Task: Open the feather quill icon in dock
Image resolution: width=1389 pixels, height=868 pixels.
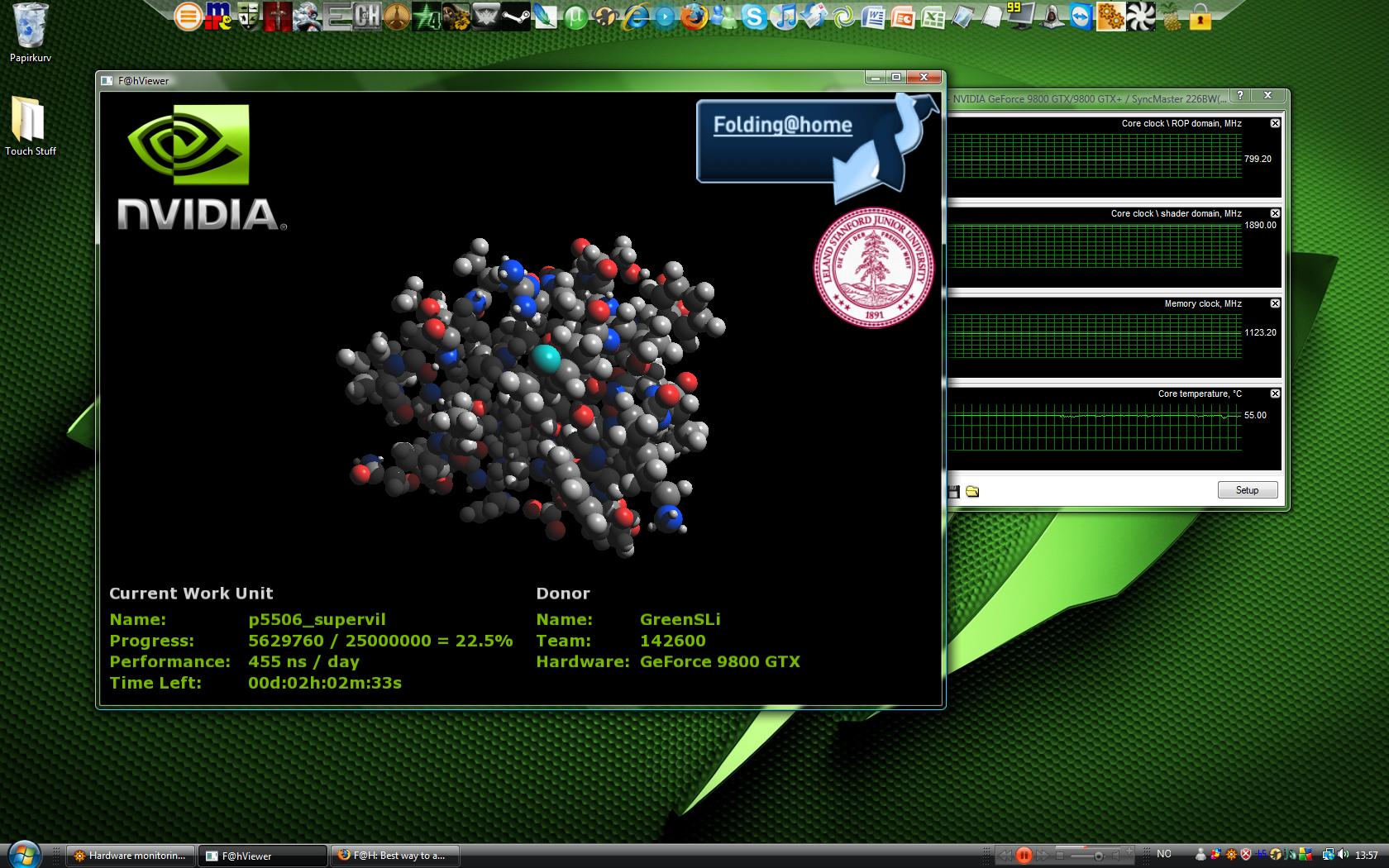Action: (545, 17)
